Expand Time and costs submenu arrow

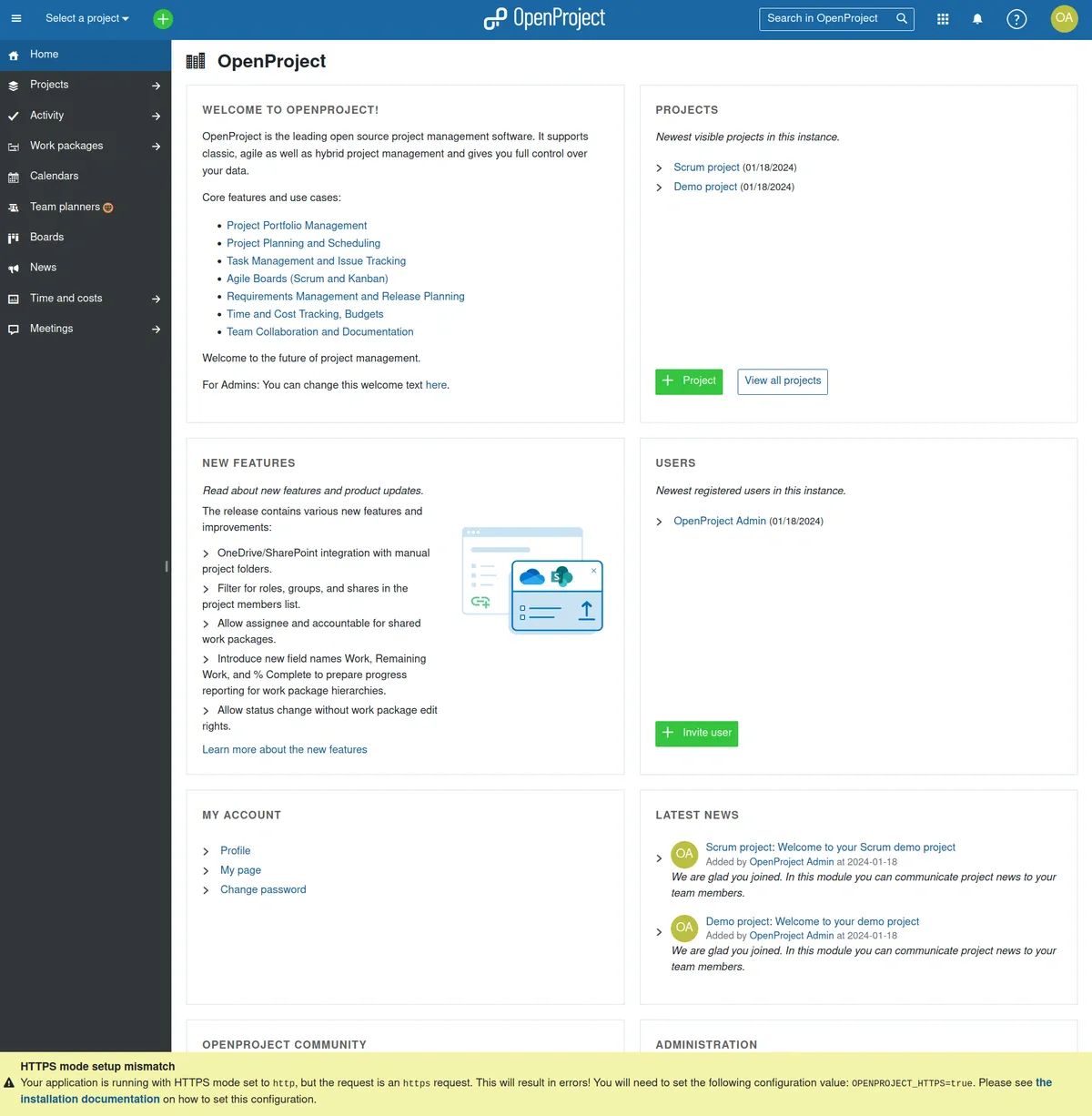point(157,299)
